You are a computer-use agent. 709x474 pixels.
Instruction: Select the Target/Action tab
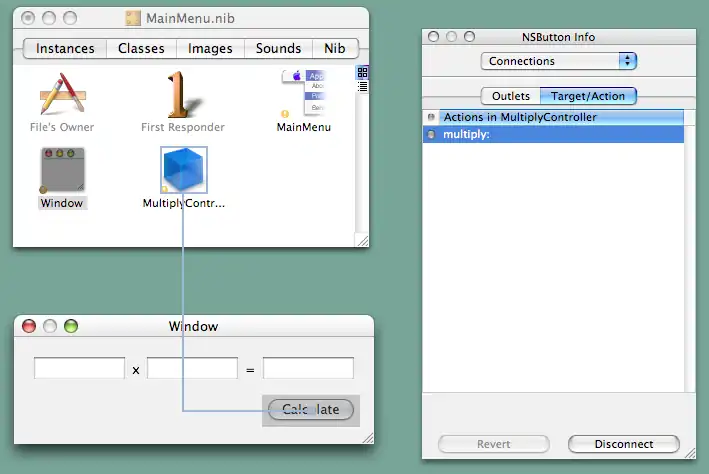pos(588,96)
